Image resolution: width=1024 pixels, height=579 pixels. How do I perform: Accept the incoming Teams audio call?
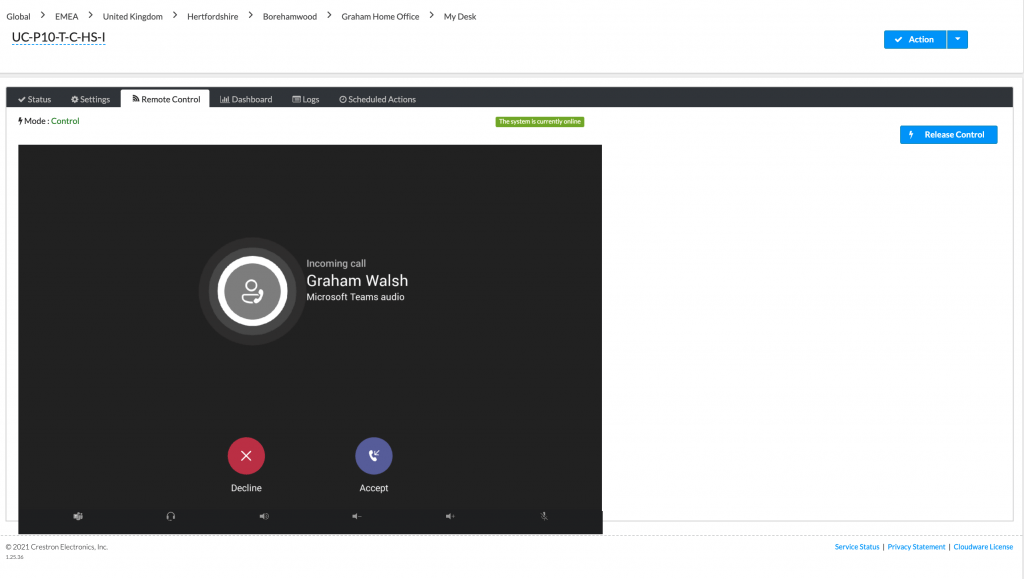374,456
